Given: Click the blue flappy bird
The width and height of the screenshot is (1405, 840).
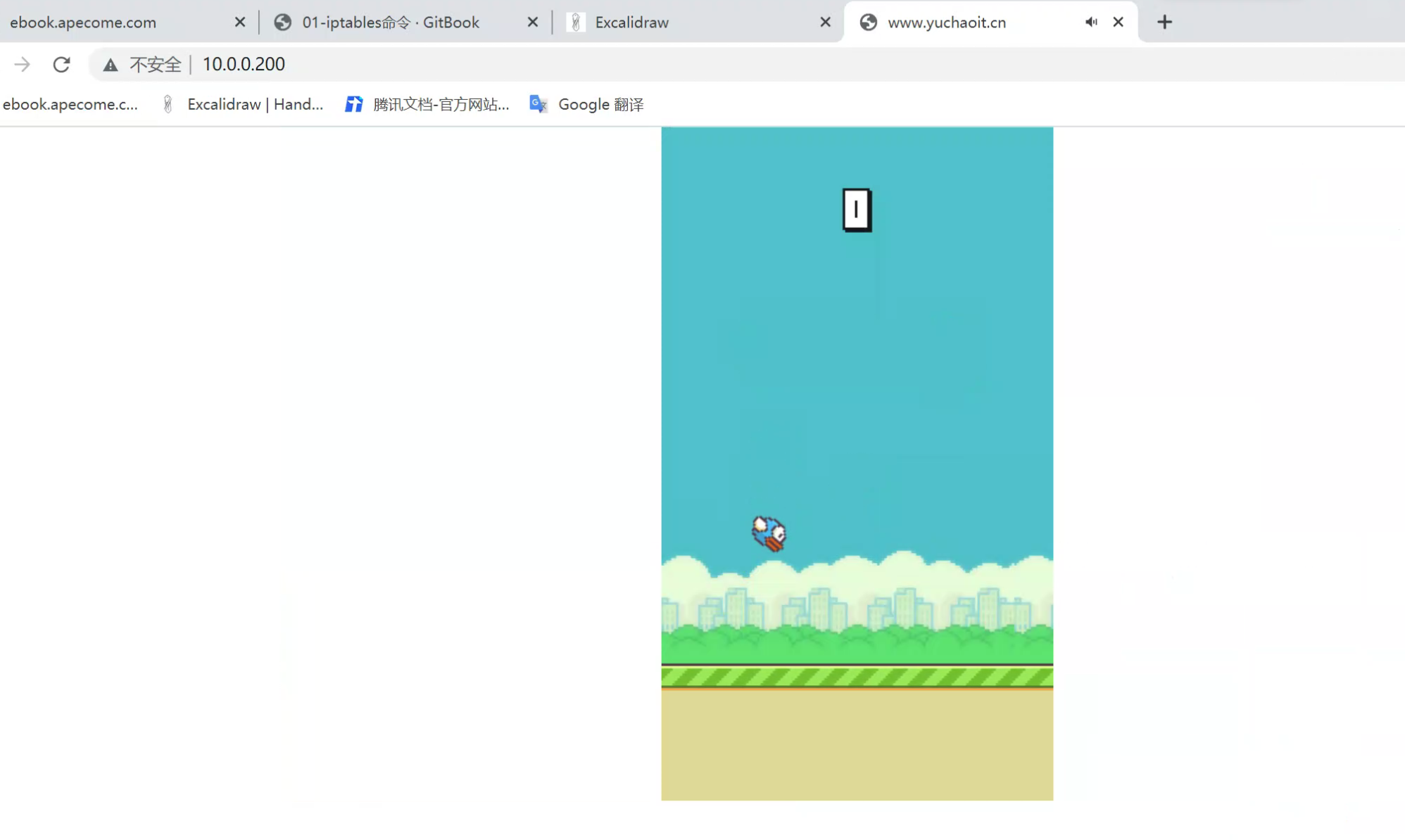Looking at the screenshot, I should pos(769,533).
